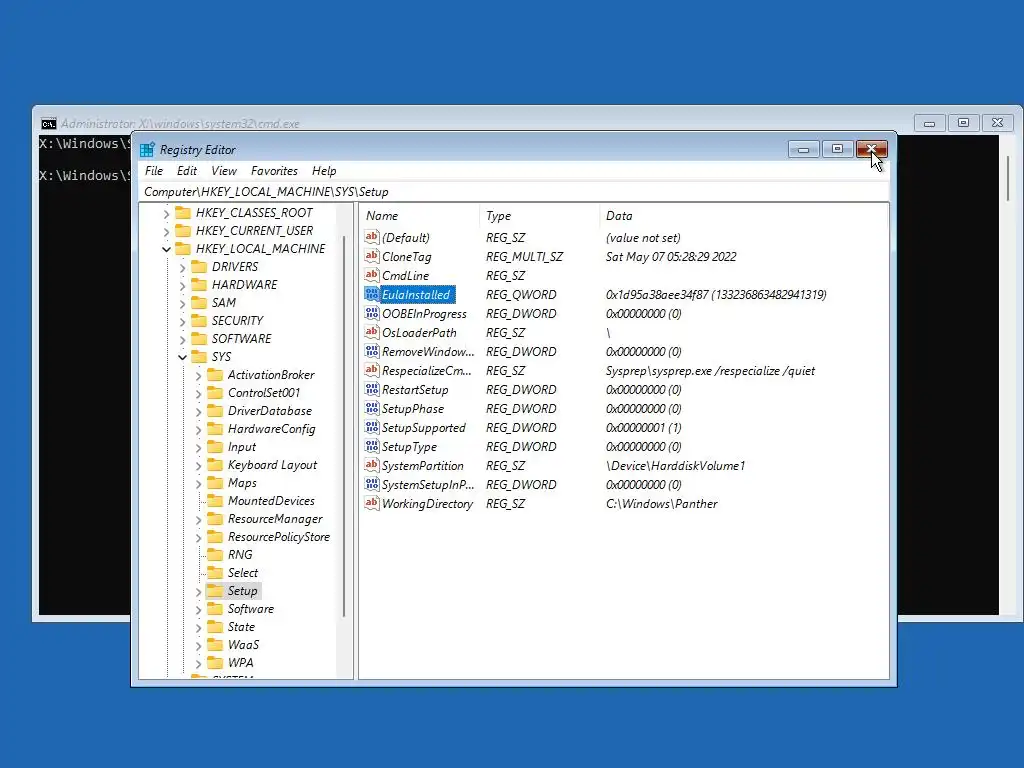Screen dimensions: 1024x768
Task: Select the ResourcePolicyStore key
Action: (279, 537)
